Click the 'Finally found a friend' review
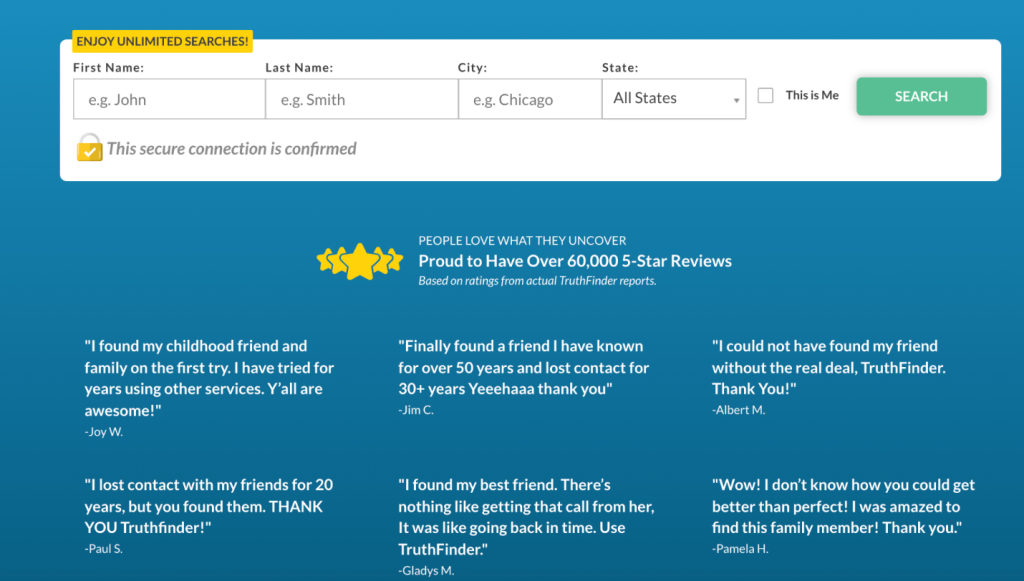The width and height of the screenshot is (1024, 581). pyautogui.click(x=524, y=368)
